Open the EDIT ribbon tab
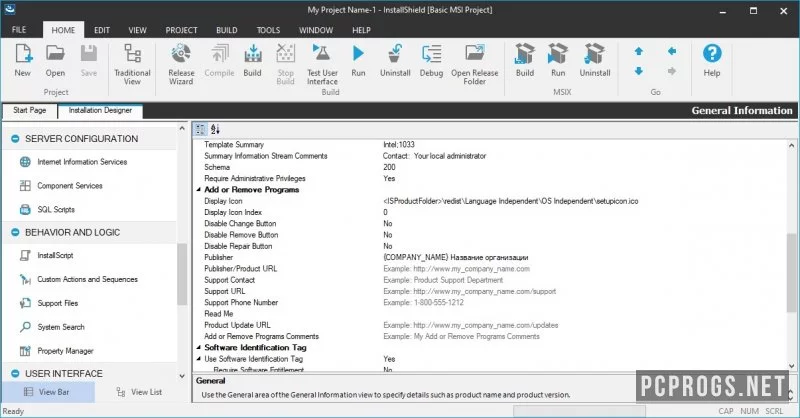800x418 pixels. (x=102, y=30)
